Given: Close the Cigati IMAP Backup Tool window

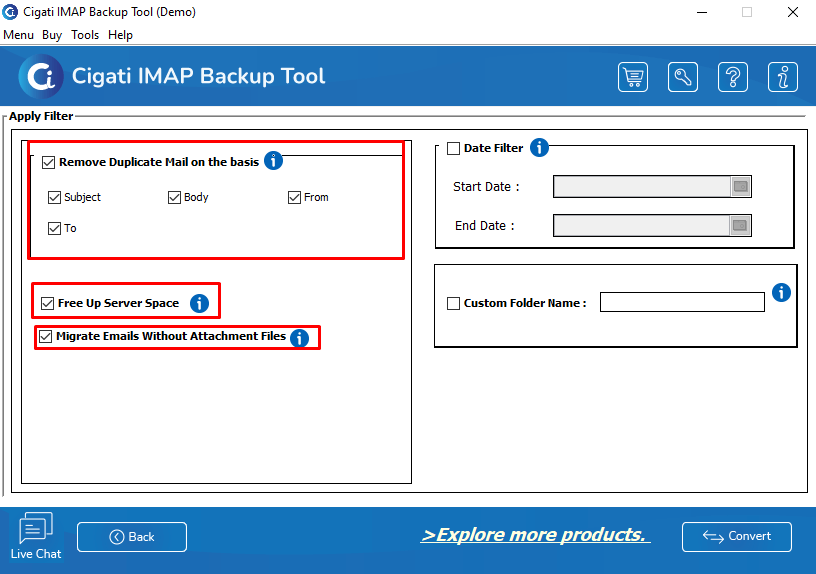Looking at the screenshot, I should [793, 12].
